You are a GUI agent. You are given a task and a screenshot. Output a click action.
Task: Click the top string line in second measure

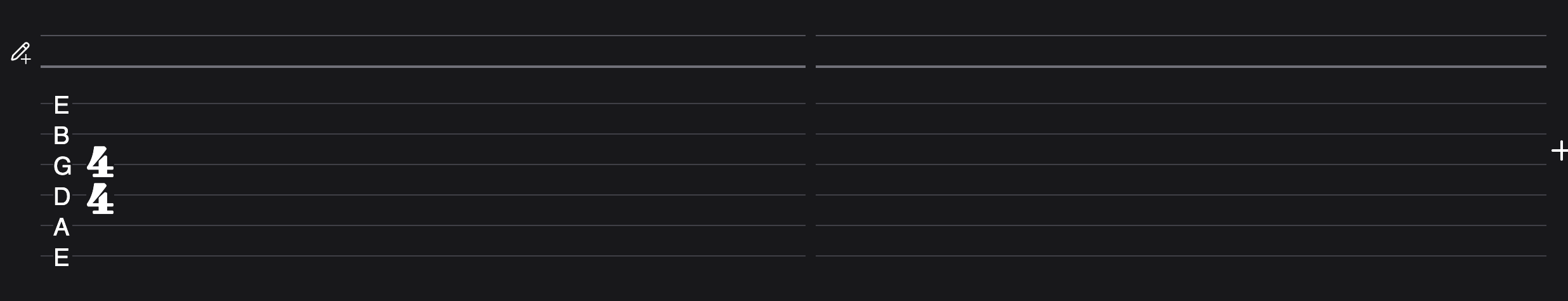click(x=1180, y=104)
